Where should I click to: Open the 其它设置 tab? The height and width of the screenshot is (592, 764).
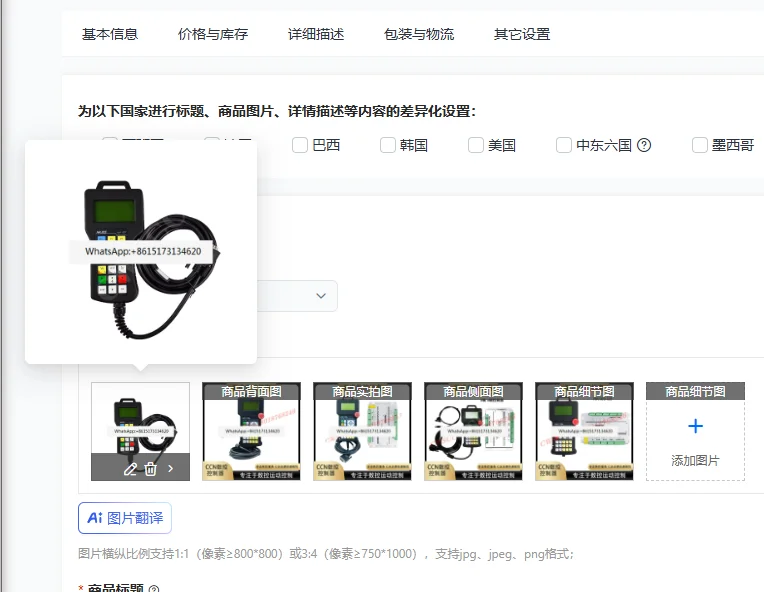click(522, 34)
